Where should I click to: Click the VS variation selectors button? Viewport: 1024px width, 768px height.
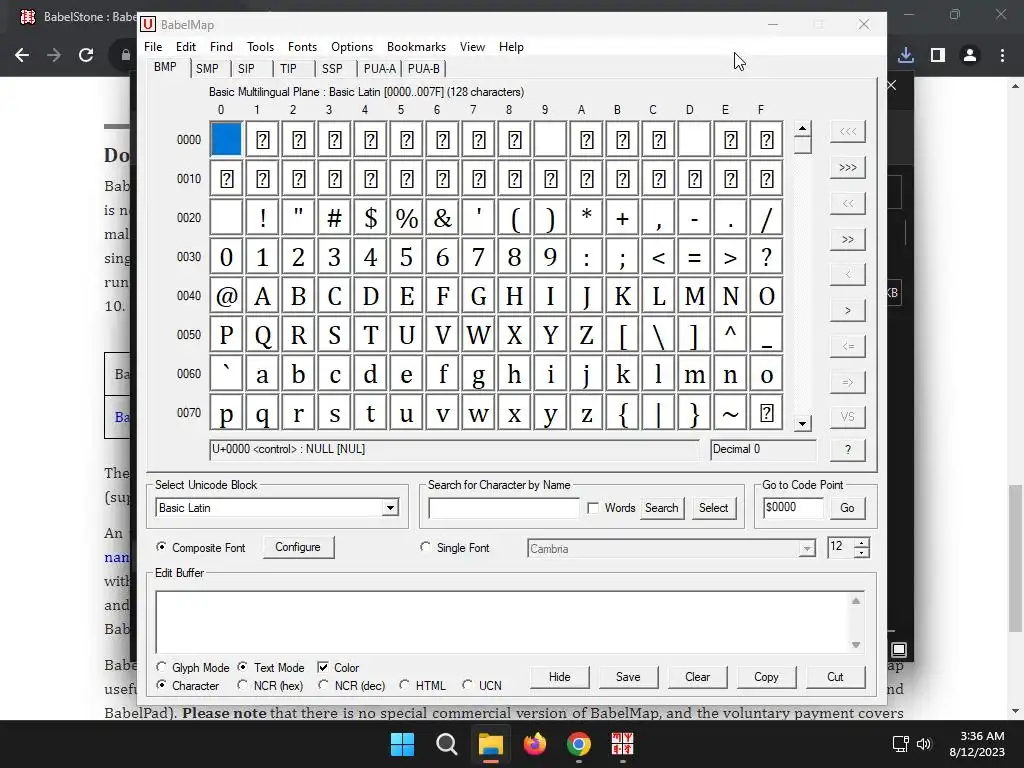(x=848, y=417)
